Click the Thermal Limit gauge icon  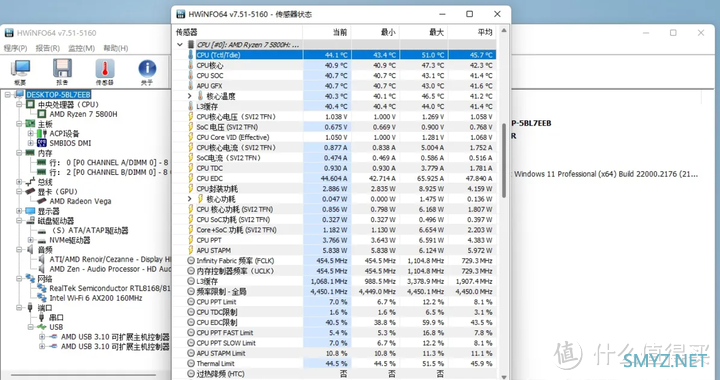point(191,363)
